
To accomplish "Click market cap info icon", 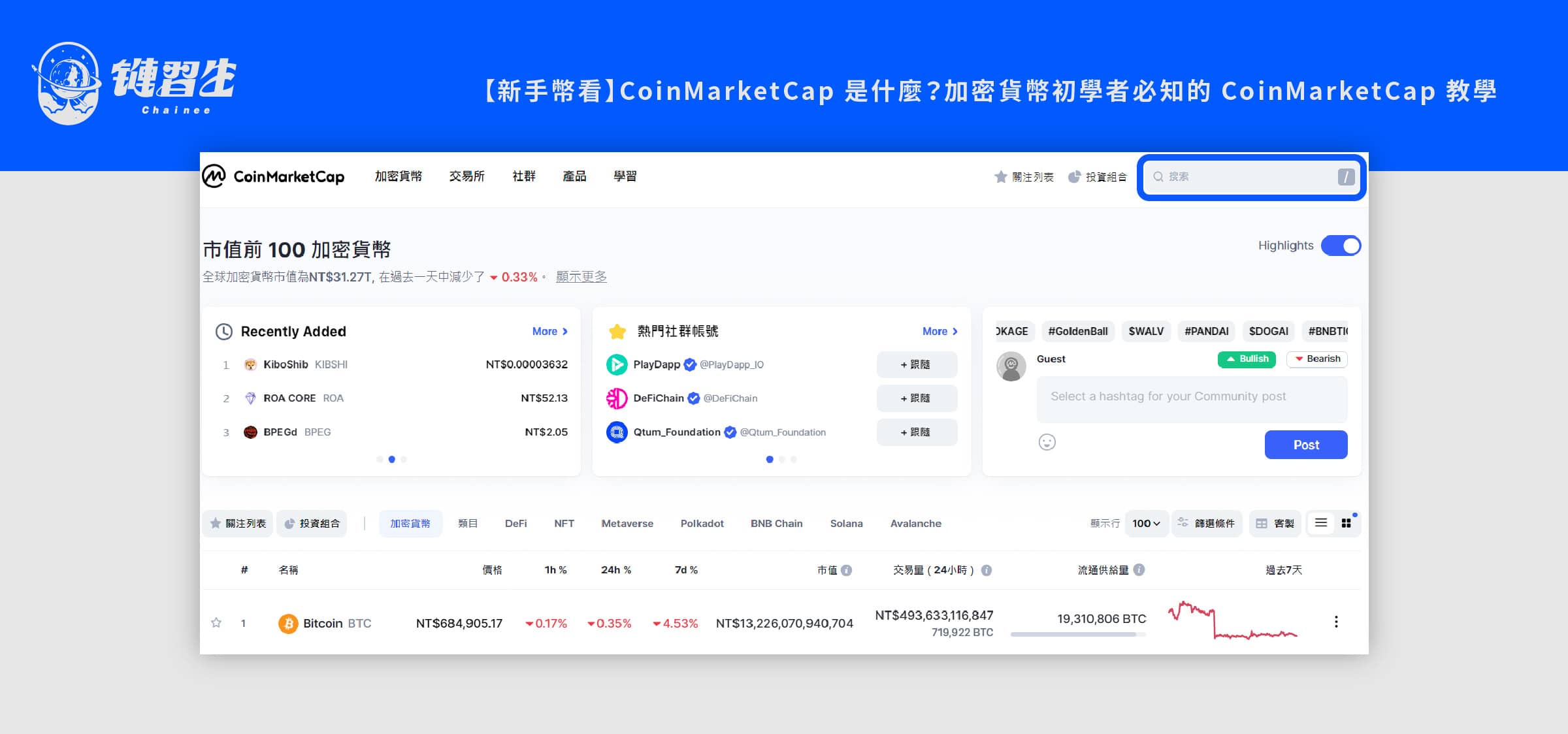I will [847, 570].
